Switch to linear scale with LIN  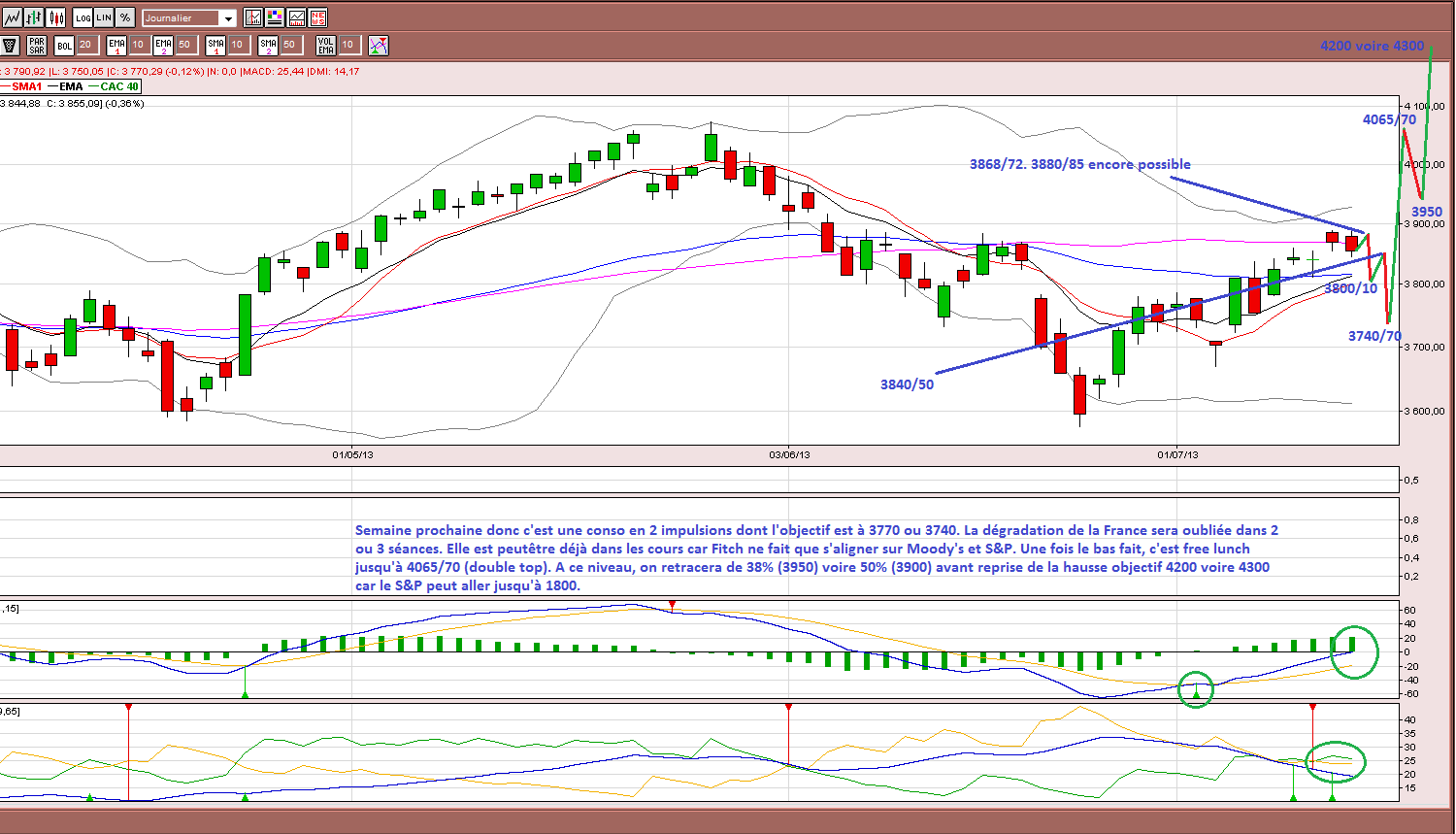pos(104,17)
